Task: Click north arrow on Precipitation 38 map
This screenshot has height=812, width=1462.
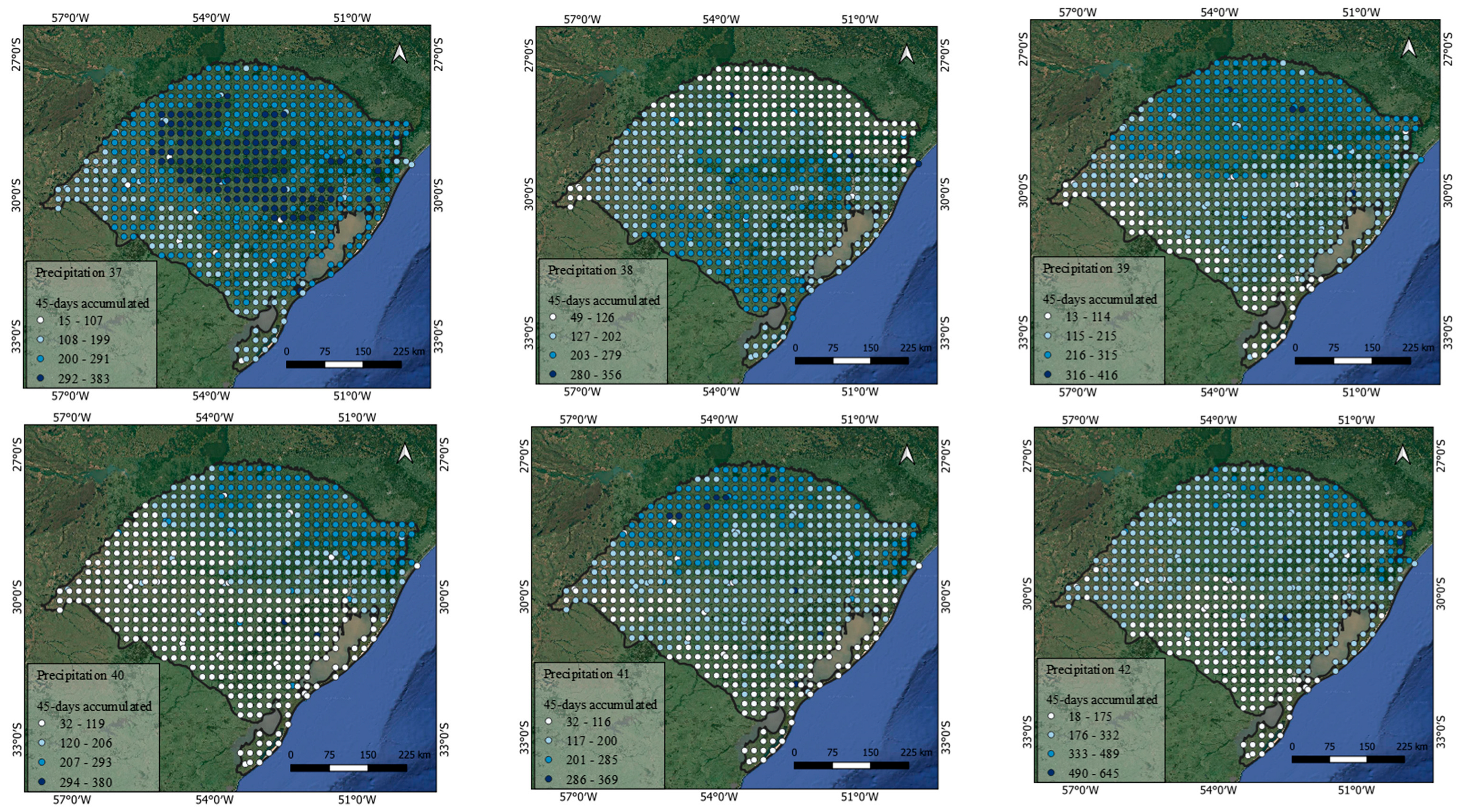Action: [906, 54]
